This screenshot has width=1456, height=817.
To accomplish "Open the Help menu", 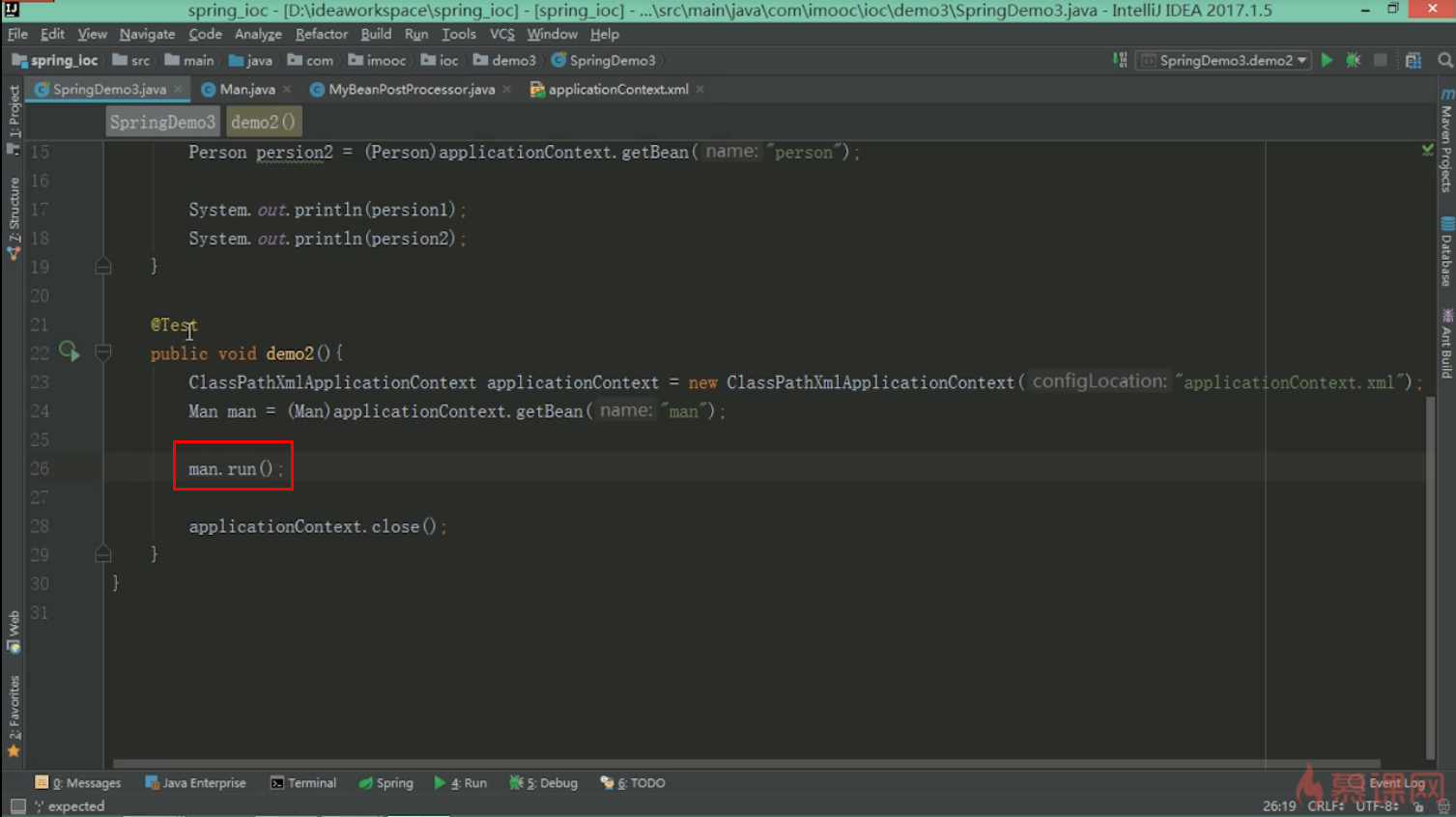I will tap(605, 34).
